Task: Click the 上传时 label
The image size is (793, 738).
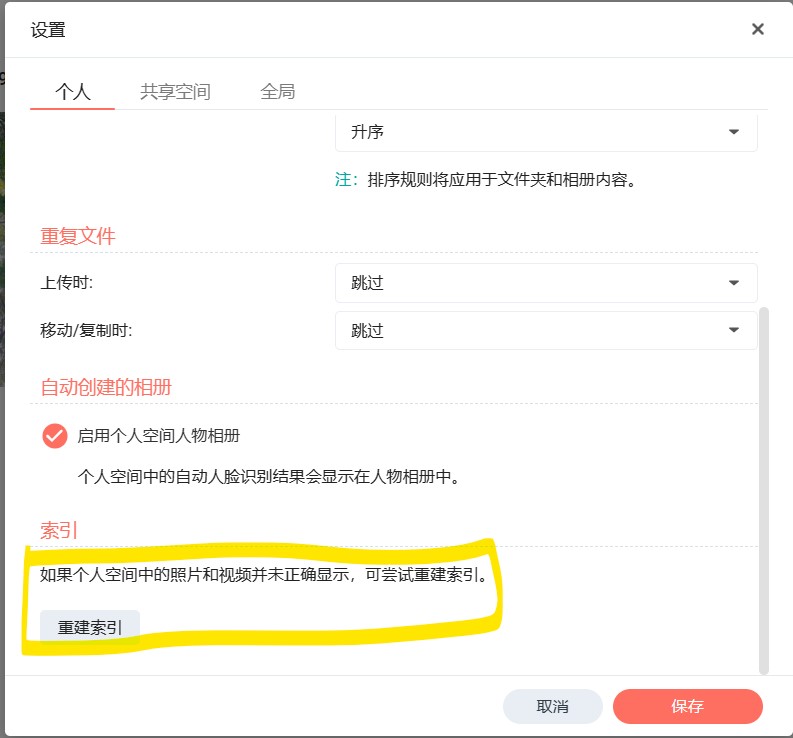Action: (x=66, y=282)
